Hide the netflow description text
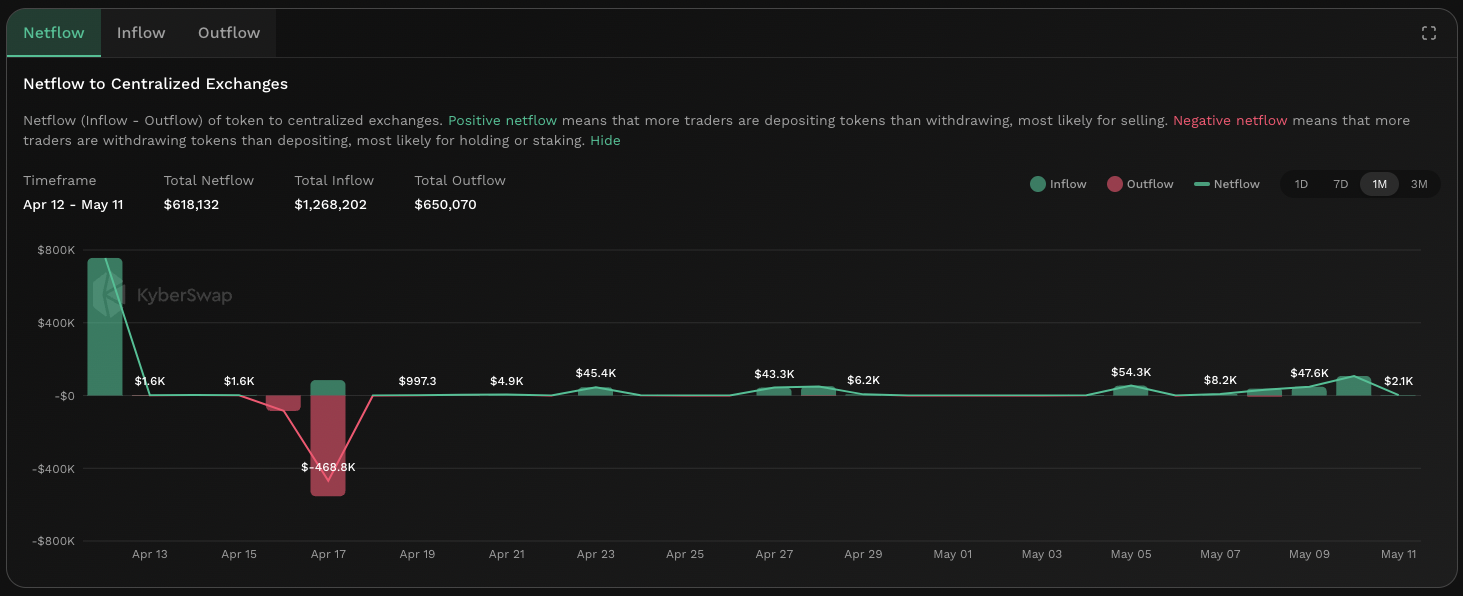1463x596 pixels. coord(605,141)
